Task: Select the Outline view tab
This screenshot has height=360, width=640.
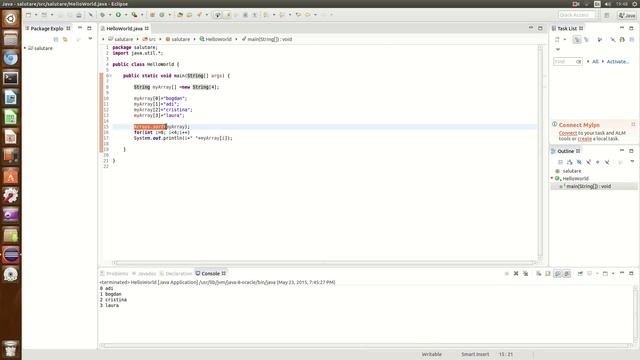Action: click(565, 151)
